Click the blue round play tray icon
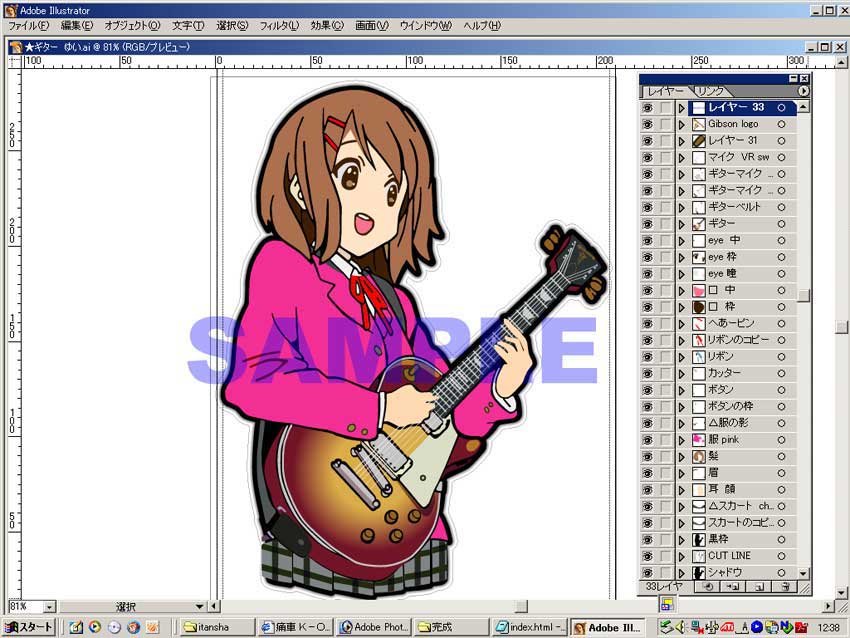This screenshot has width=850, height=638. pyautogui.click(x=757, y=627)
